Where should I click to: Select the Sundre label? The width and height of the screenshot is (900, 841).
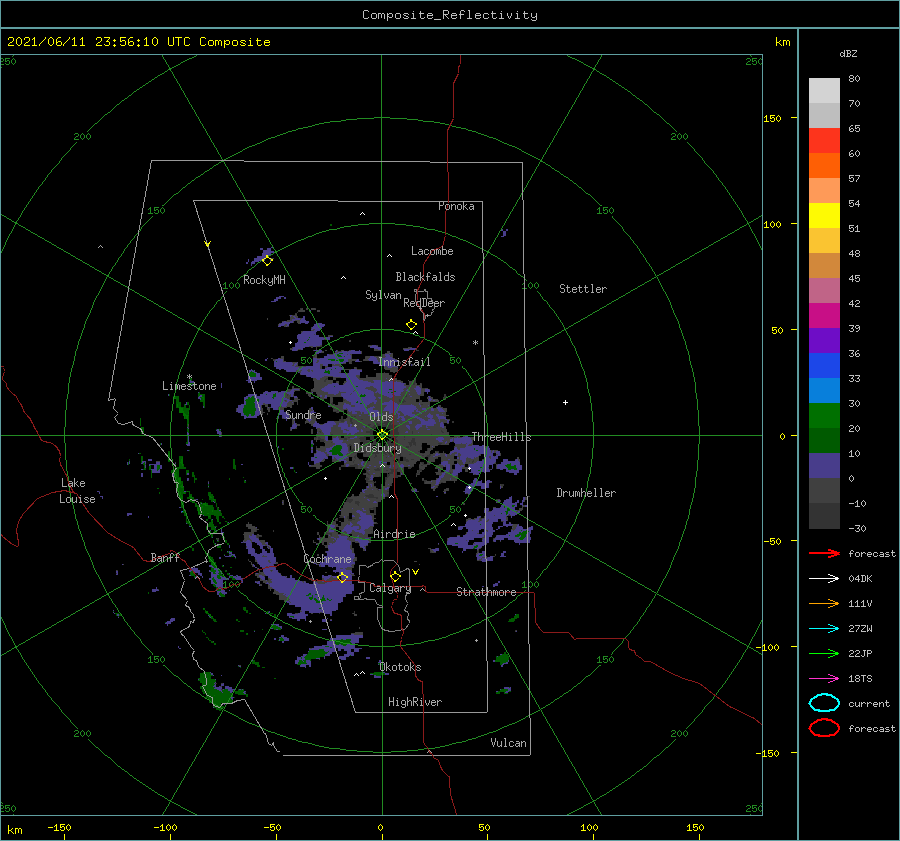303,415
